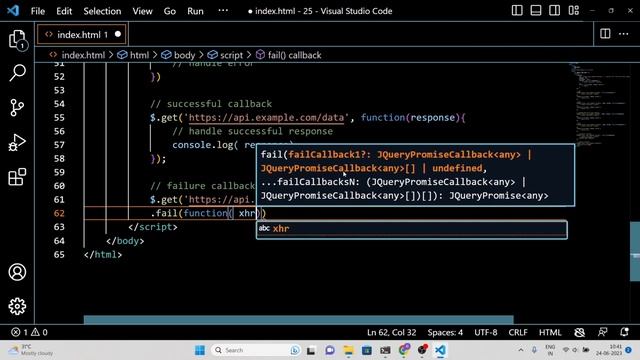This screenshot has height=360, width=640.
Task: Select the index.html editor tab
Action: 82,34
